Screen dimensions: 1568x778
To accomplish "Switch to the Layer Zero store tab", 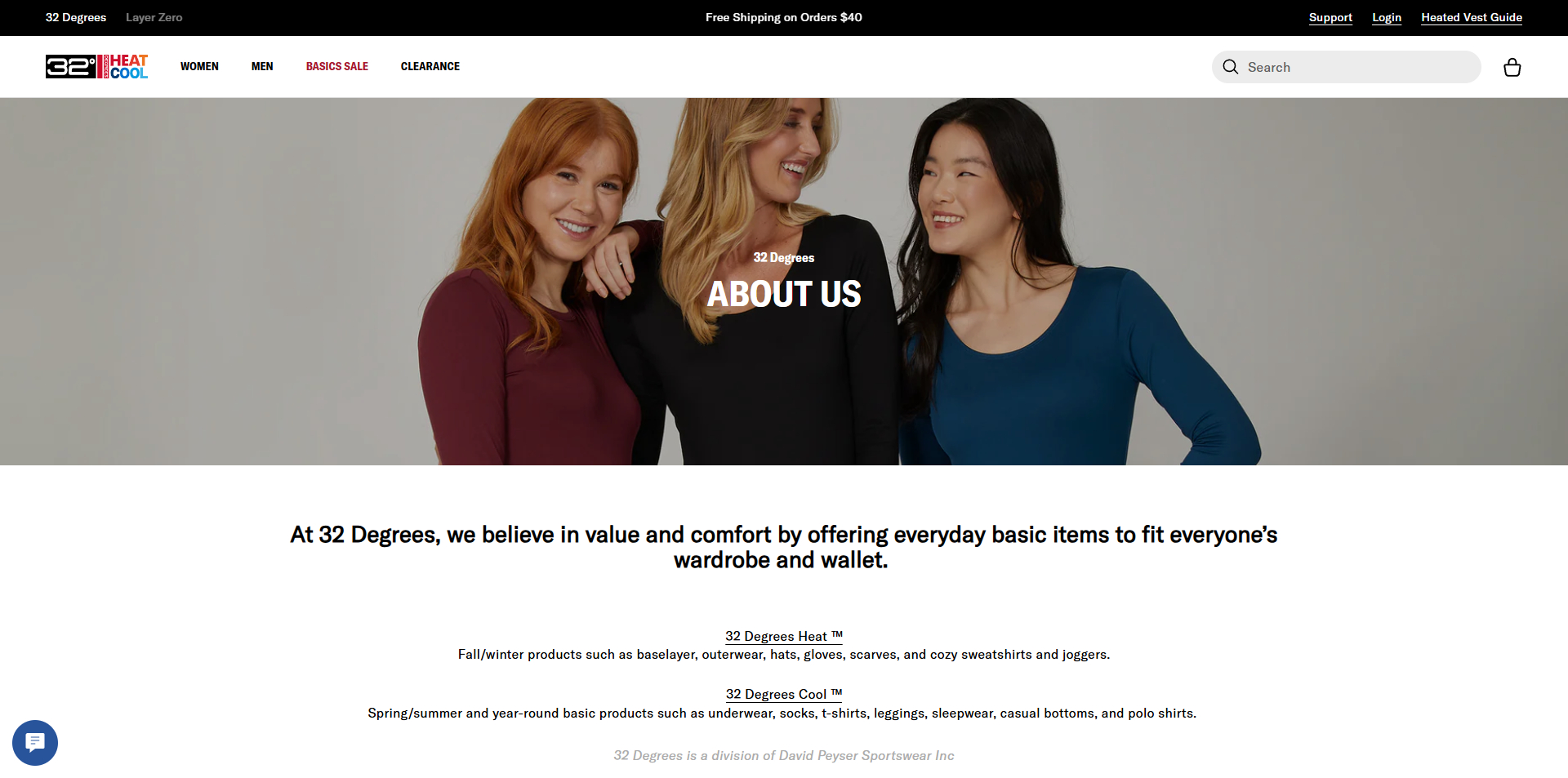I will click(x=154, y=17).
